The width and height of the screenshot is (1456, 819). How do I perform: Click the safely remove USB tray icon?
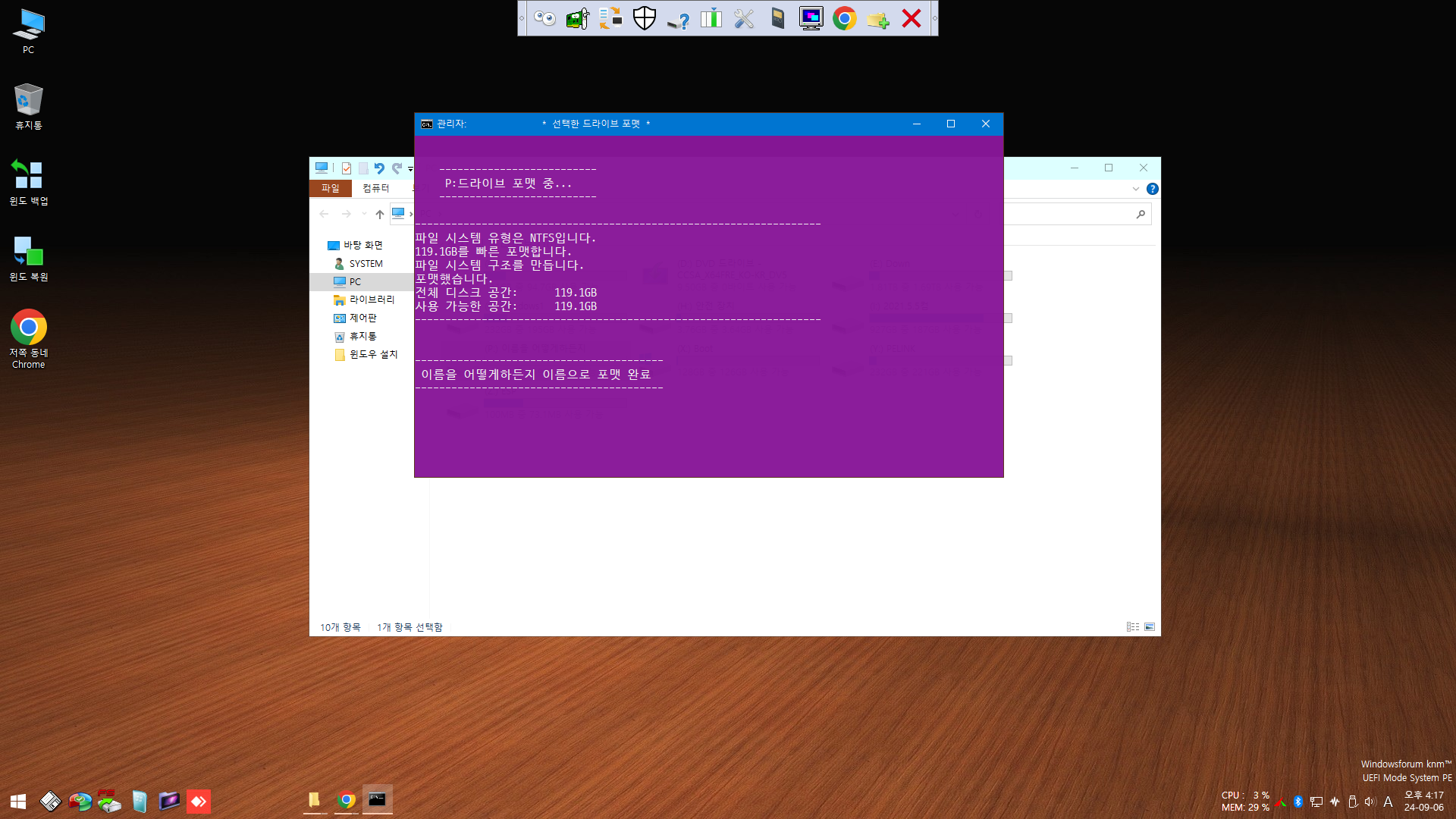[1352, 802]
